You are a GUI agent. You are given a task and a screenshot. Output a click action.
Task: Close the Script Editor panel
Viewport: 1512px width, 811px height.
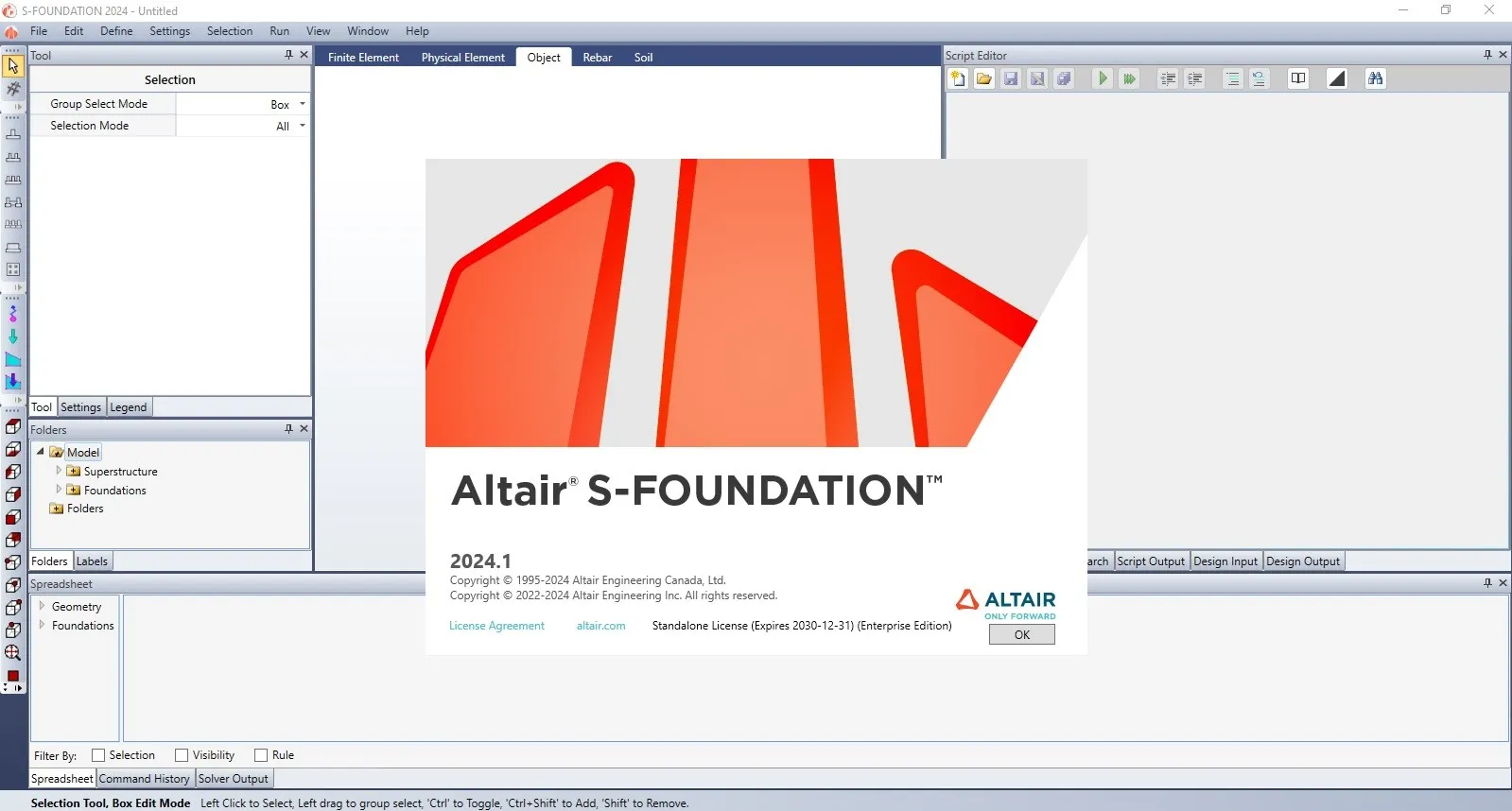click(1503, 55)
